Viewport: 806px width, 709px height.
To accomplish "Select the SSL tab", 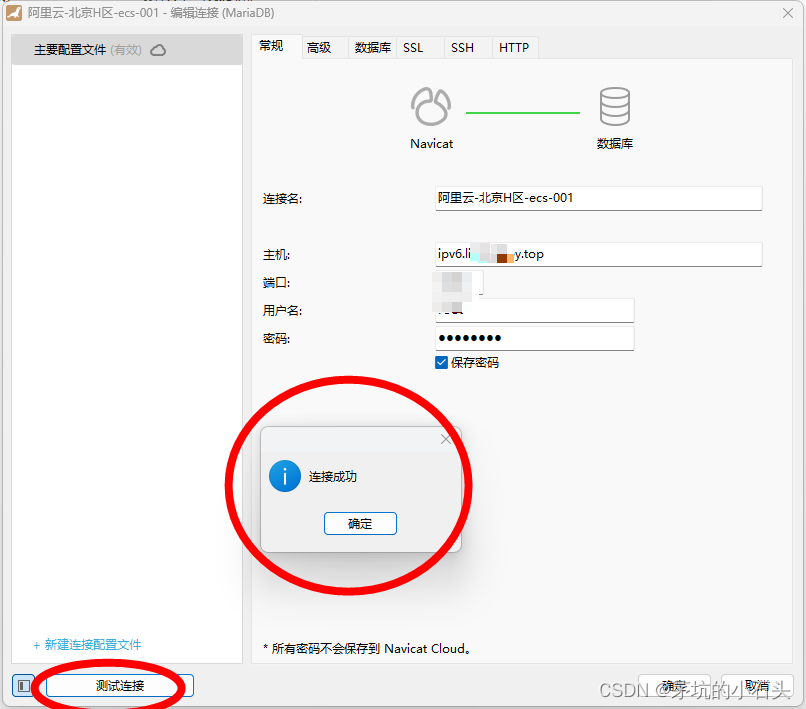I will tap(419, 48).
